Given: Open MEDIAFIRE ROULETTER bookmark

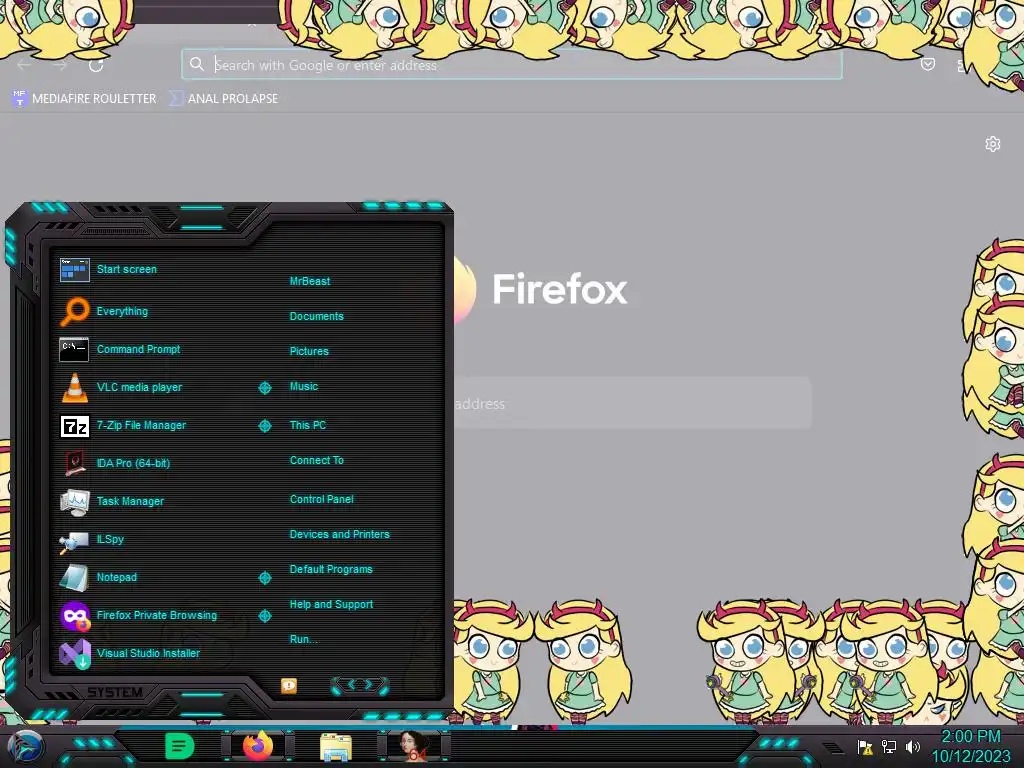Looking at the screenshot, I should (84, 99).
